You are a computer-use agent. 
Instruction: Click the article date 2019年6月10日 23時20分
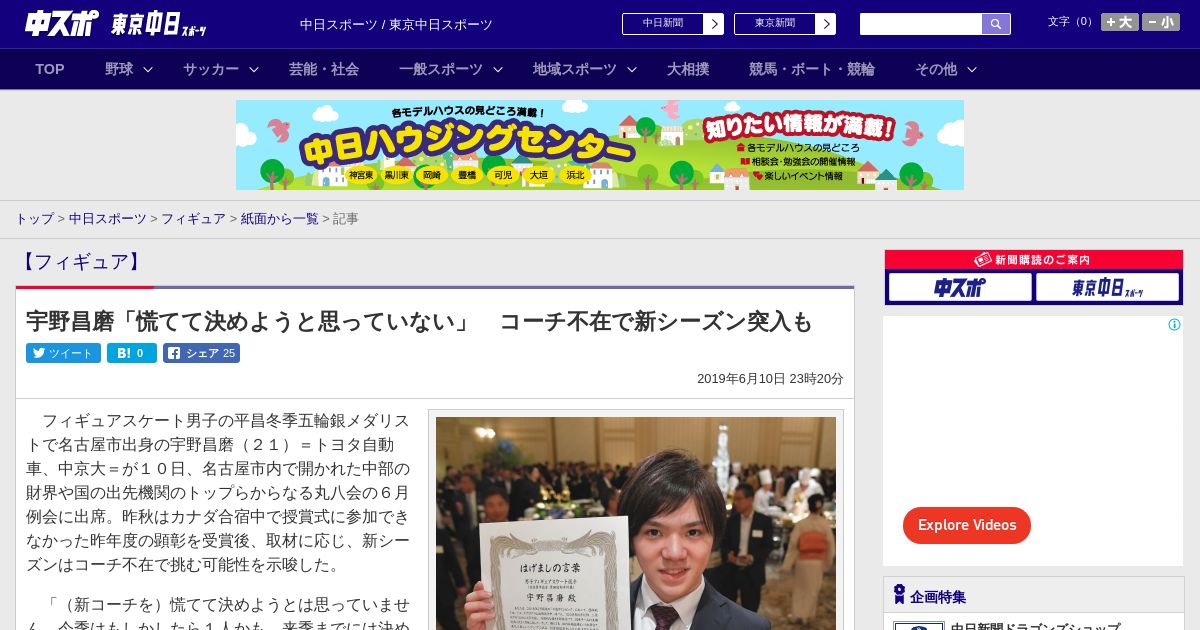point(770,379)
